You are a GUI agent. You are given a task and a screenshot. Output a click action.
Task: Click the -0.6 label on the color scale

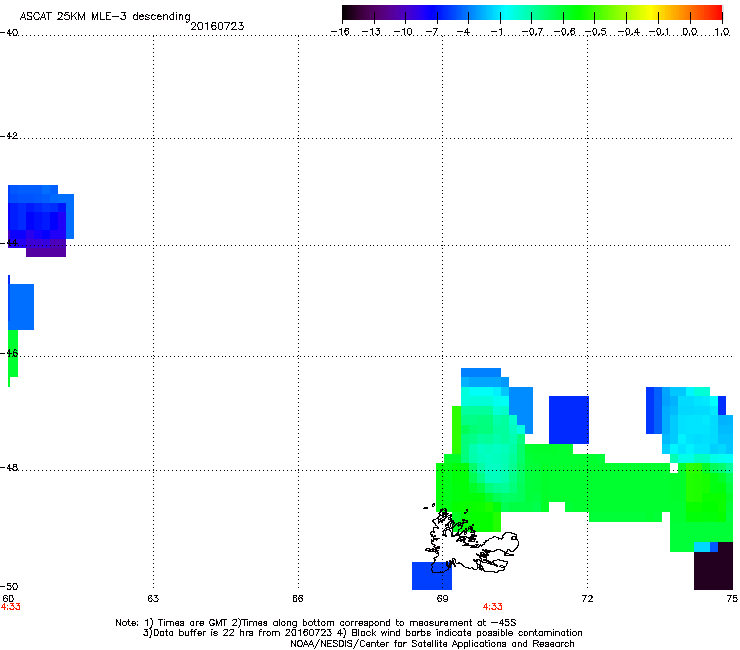tap(564, 32)
